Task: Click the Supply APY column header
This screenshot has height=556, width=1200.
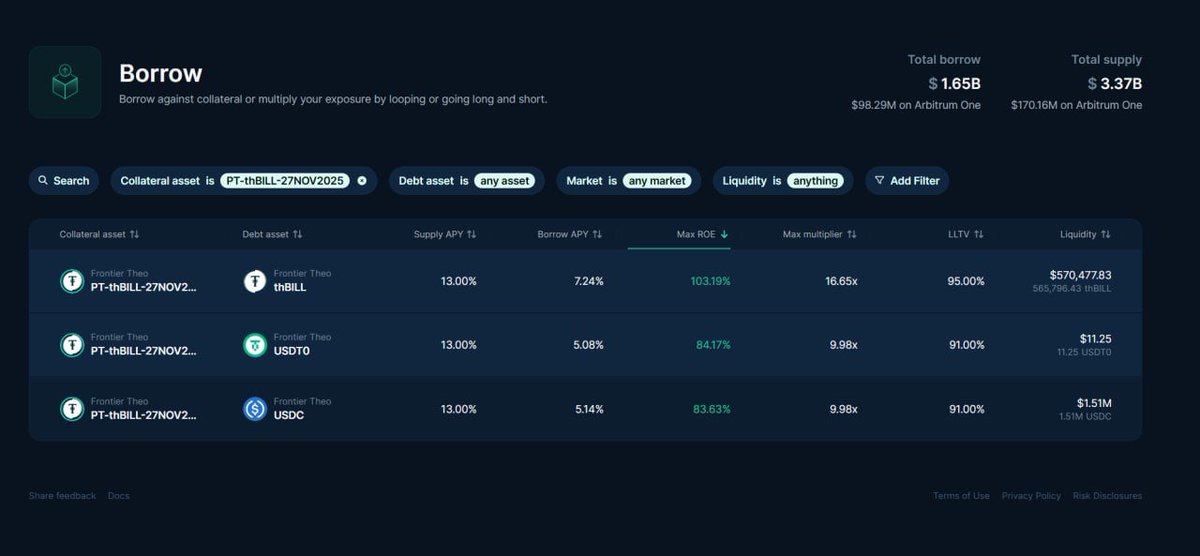Action: [445, 234]
